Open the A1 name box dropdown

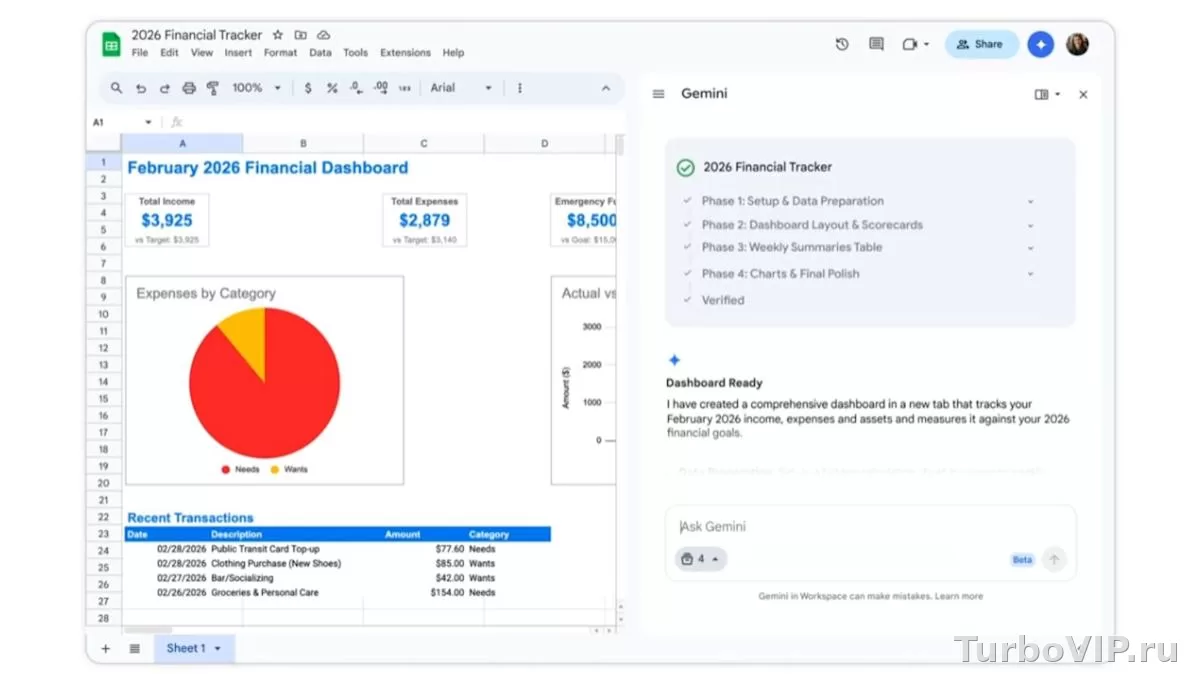(x=149, y=122)
